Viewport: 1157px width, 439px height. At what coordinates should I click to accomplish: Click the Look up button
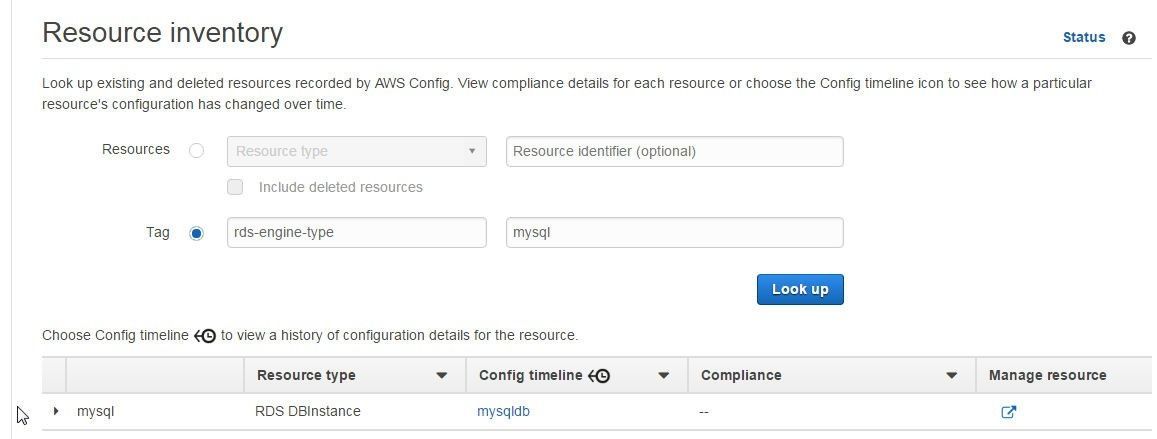click(x=800, y=289)
